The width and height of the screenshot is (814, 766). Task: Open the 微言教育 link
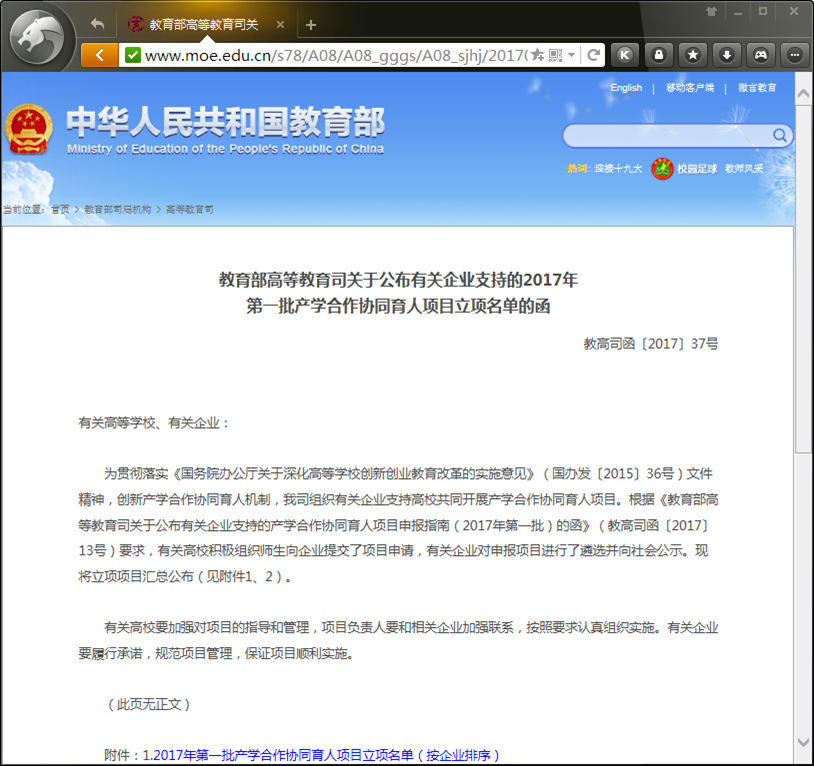pyautogui.click(x=757, y=88)
